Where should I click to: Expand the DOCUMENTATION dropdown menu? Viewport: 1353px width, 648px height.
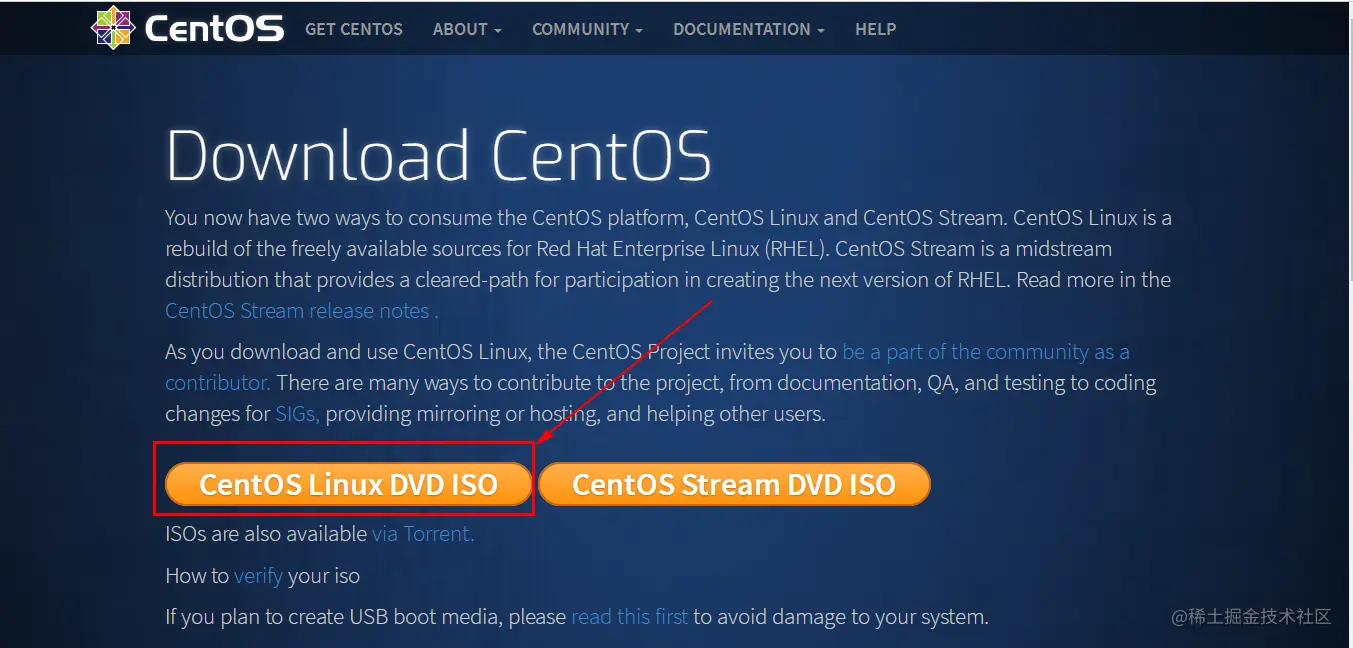pyautogui.click(x=749, y=29)
